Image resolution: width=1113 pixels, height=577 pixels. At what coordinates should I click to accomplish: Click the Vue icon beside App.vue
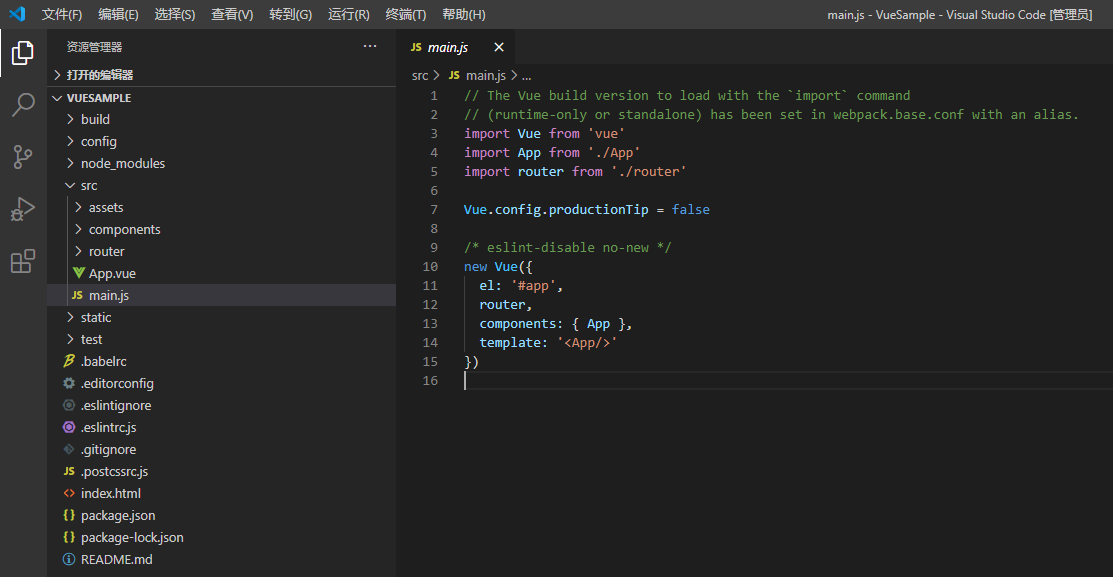coord(79,273)
